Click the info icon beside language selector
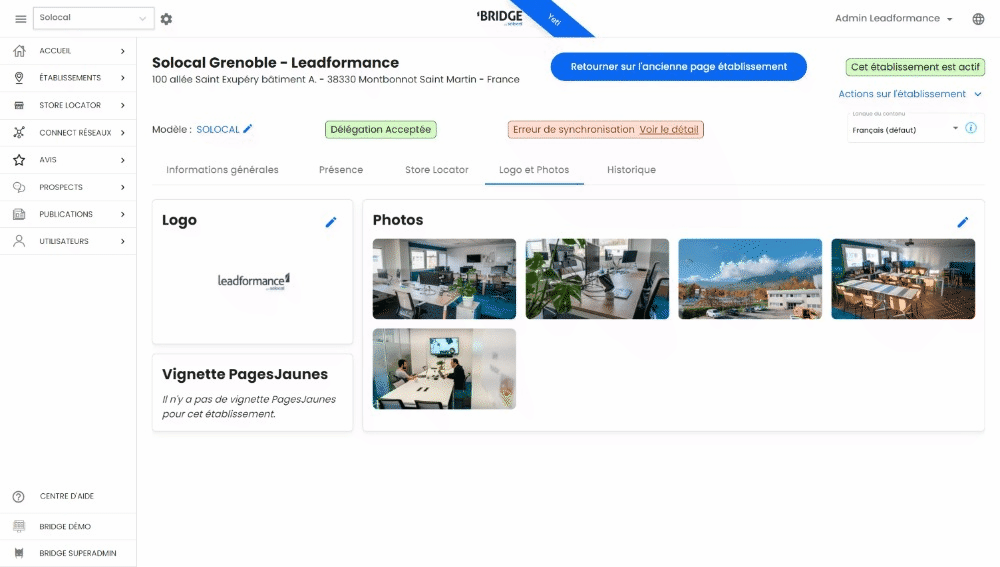Viewport: 1000px width, 567px height. [971, 128]
